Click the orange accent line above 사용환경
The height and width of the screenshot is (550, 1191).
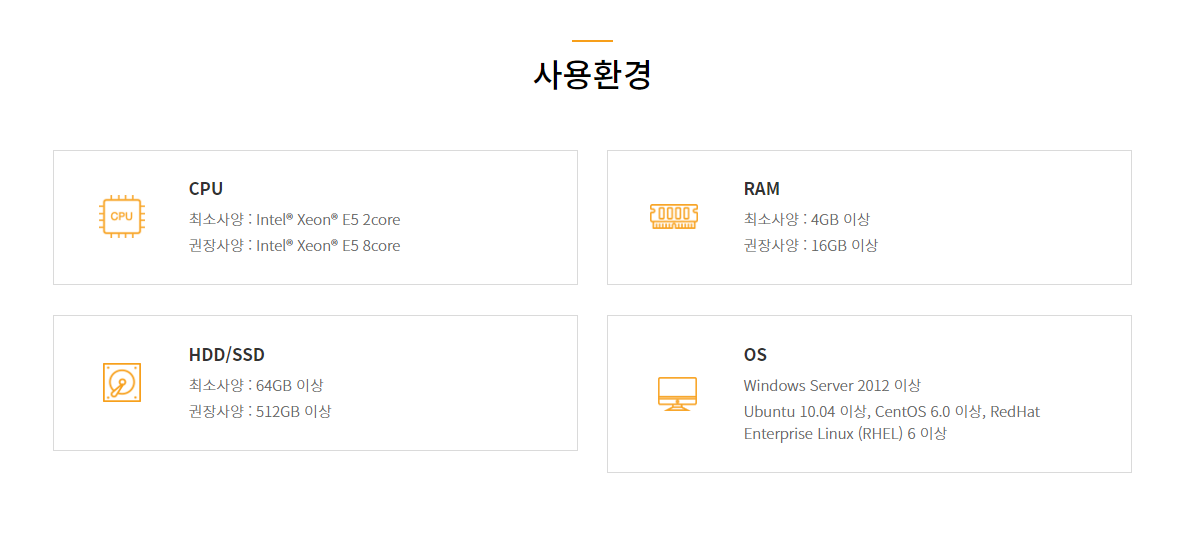click(x=592, y=41)
